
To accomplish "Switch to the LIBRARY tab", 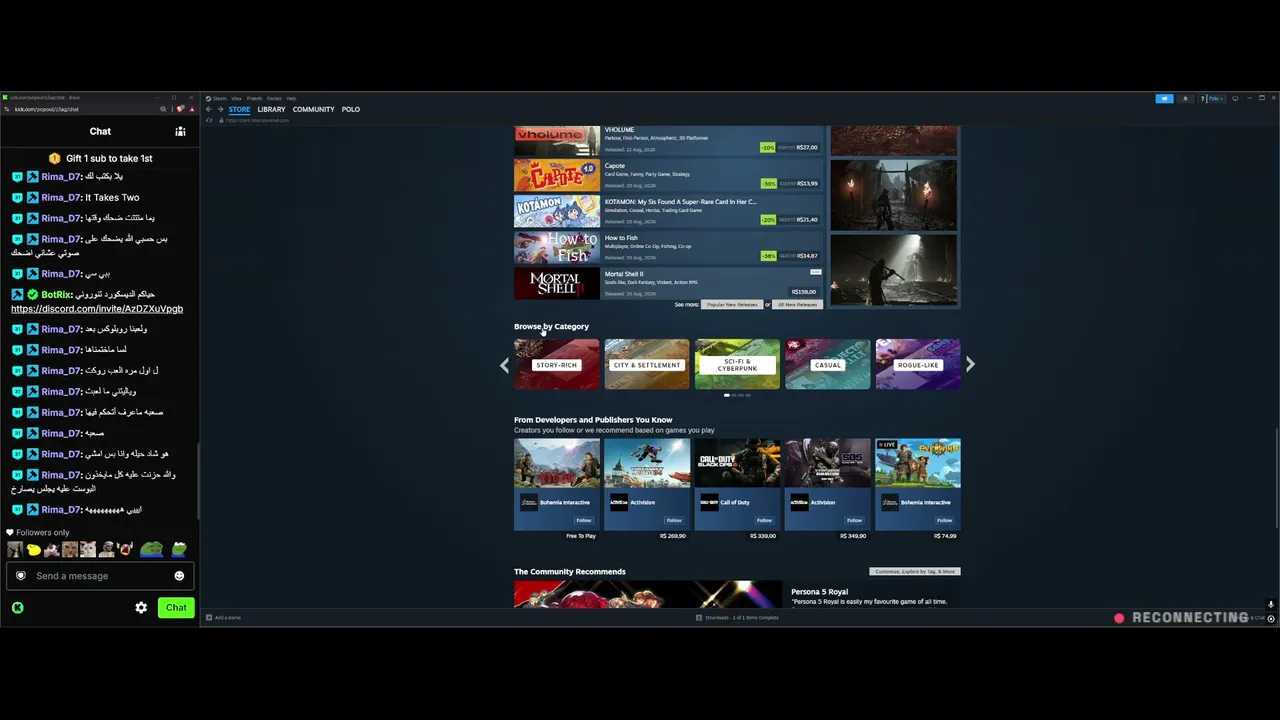I will click(271, 109).
